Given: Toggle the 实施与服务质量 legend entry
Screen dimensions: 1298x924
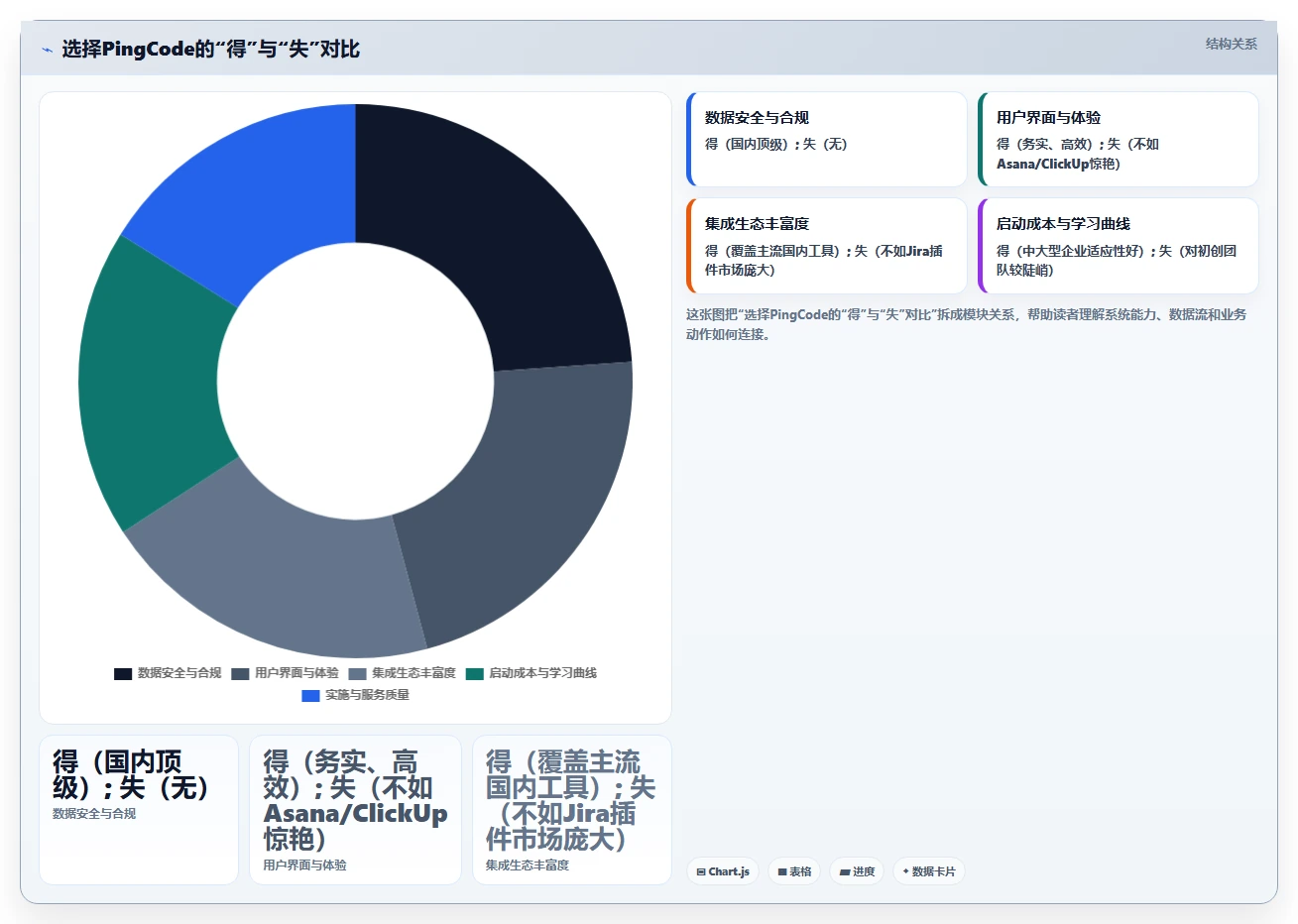Looking at the screenshot, I should pos(355,695).
